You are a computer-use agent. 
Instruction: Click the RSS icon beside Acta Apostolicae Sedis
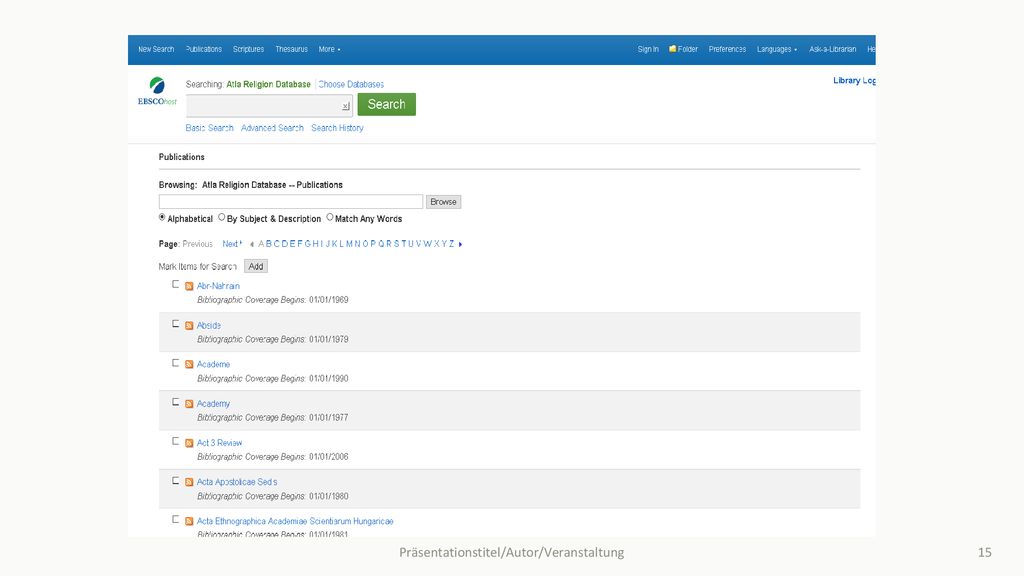point(189,482)
